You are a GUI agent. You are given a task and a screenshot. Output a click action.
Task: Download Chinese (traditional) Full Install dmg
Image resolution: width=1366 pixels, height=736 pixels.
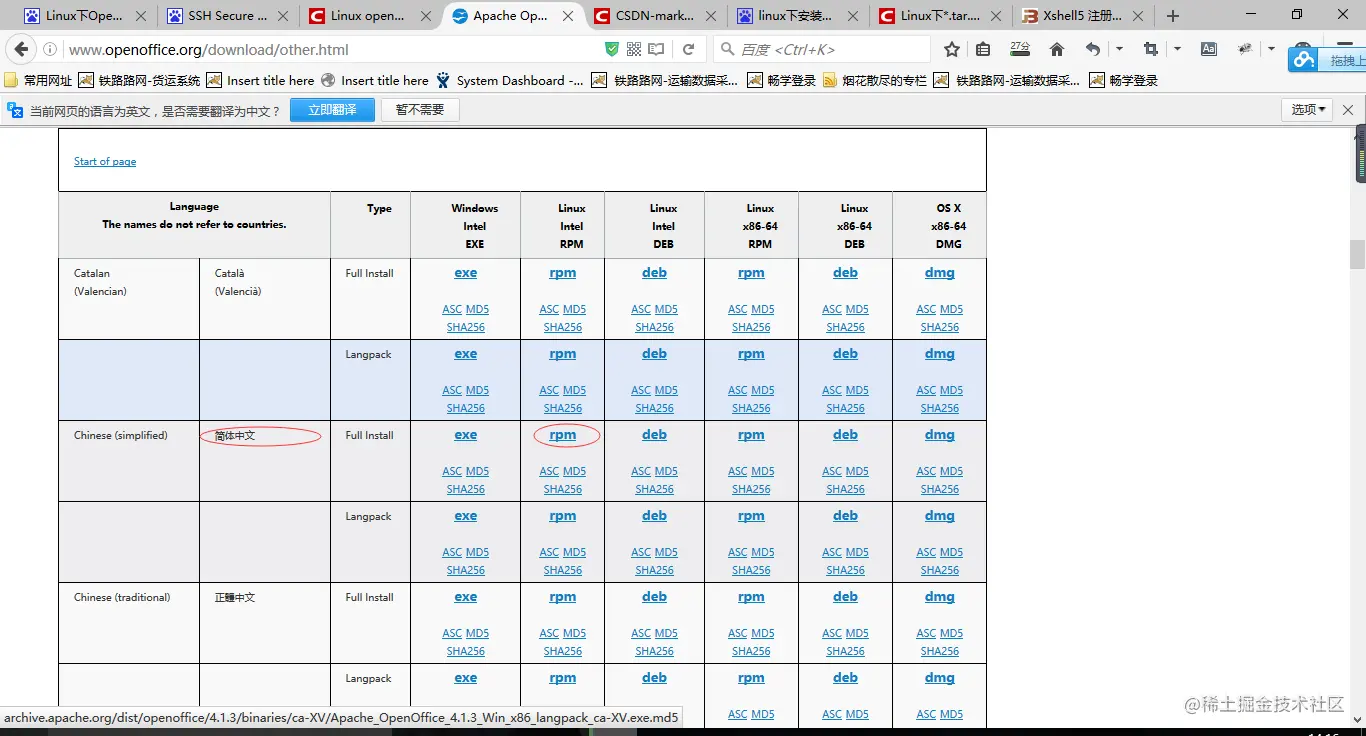tap(940, 597)
